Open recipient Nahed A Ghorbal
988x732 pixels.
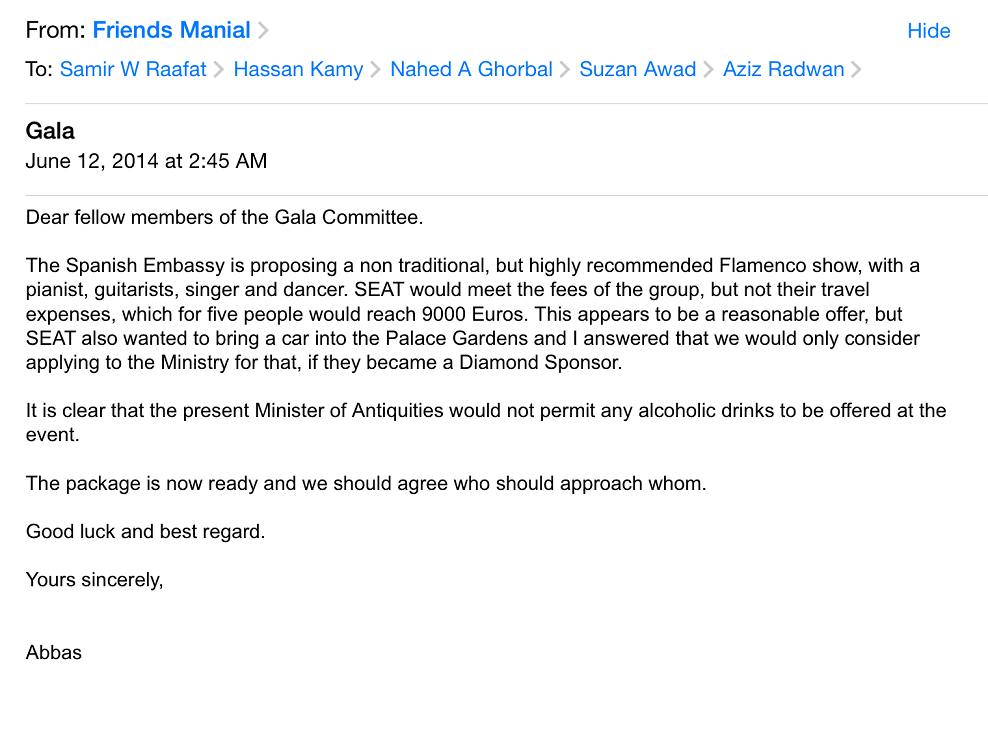(x=471, y=69)
